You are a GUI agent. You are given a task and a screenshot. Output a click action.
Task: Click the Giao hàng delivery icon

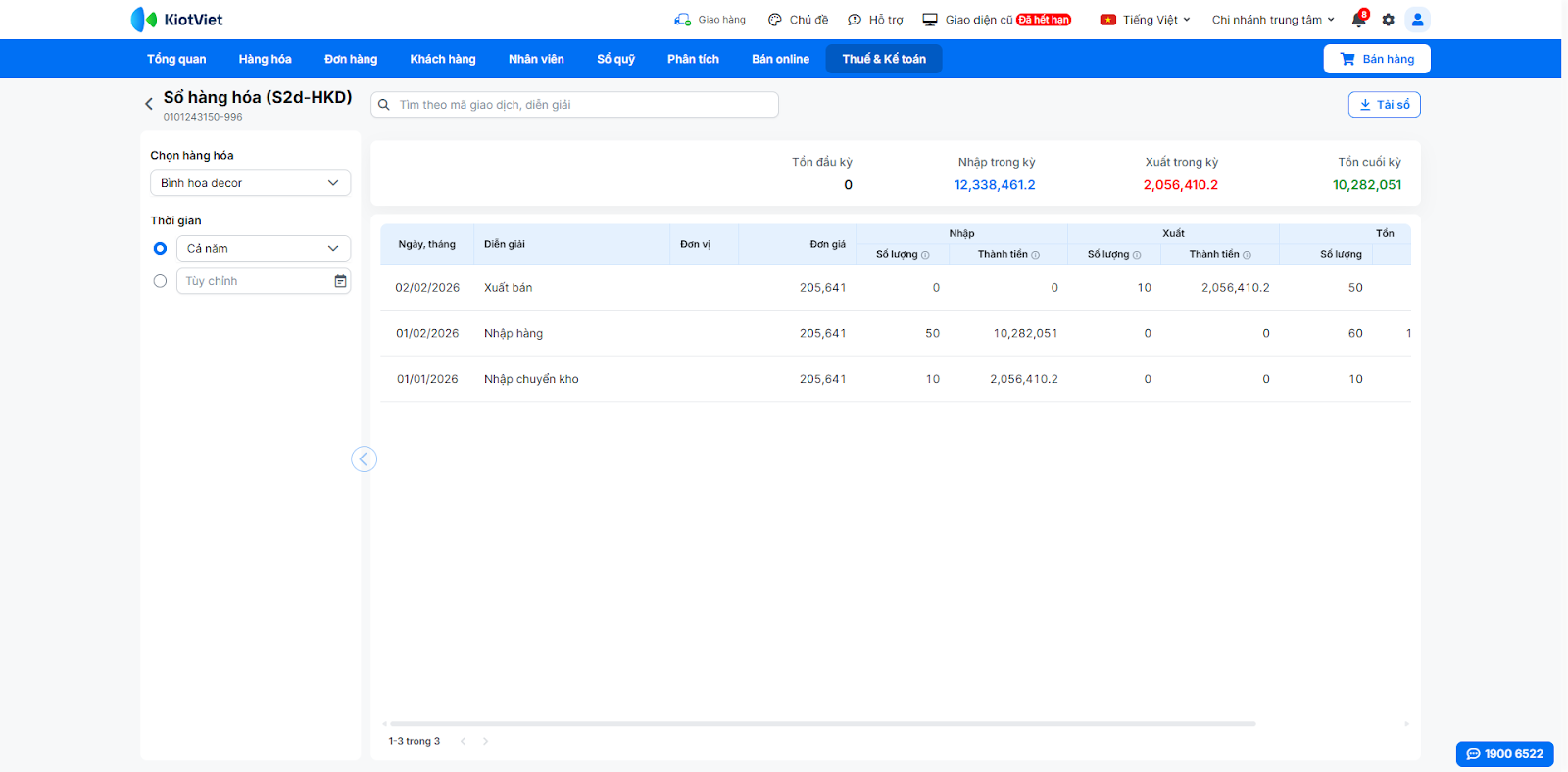point(683,20)
